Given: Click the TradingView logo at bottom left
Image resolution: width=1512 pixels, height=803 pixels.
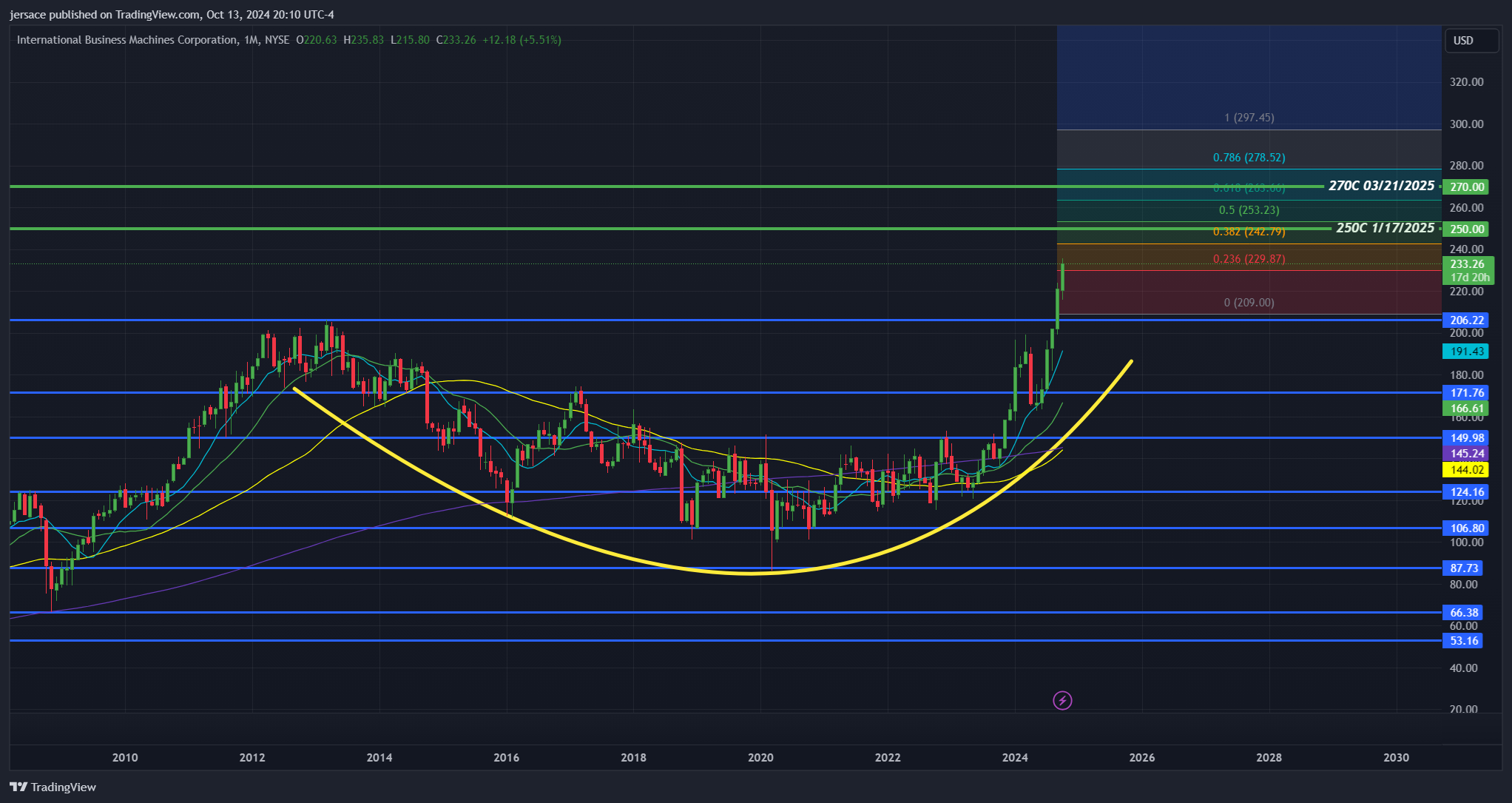Looking at the screenshot, I should click(53, 787).
